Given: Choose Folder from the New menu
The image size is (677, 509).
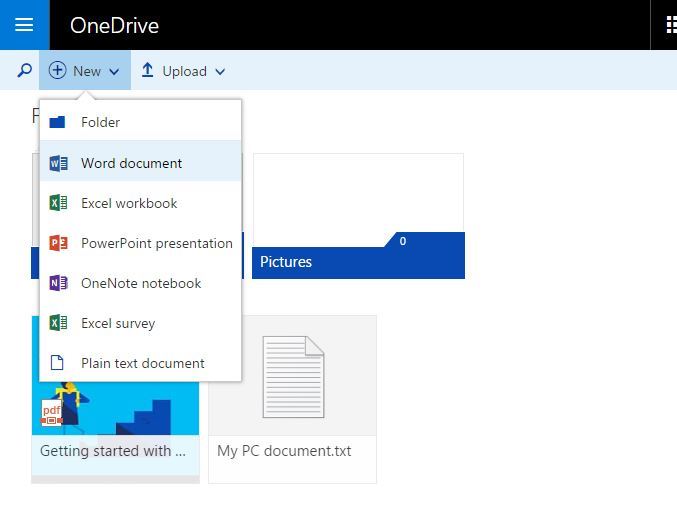Looking at the screenshot, I should point(140,122).
